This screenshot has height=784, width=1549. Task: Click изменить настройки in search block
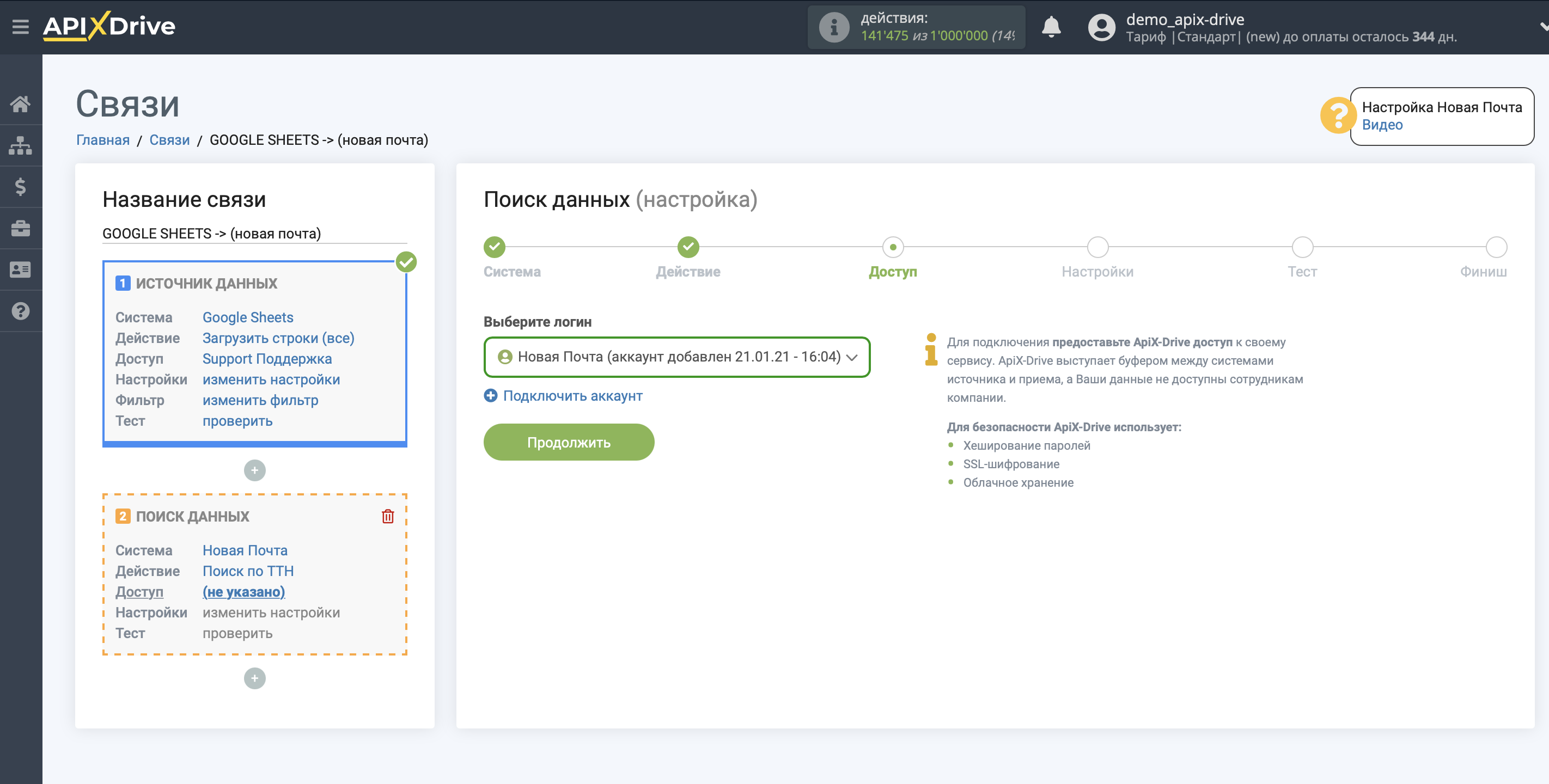271,612
